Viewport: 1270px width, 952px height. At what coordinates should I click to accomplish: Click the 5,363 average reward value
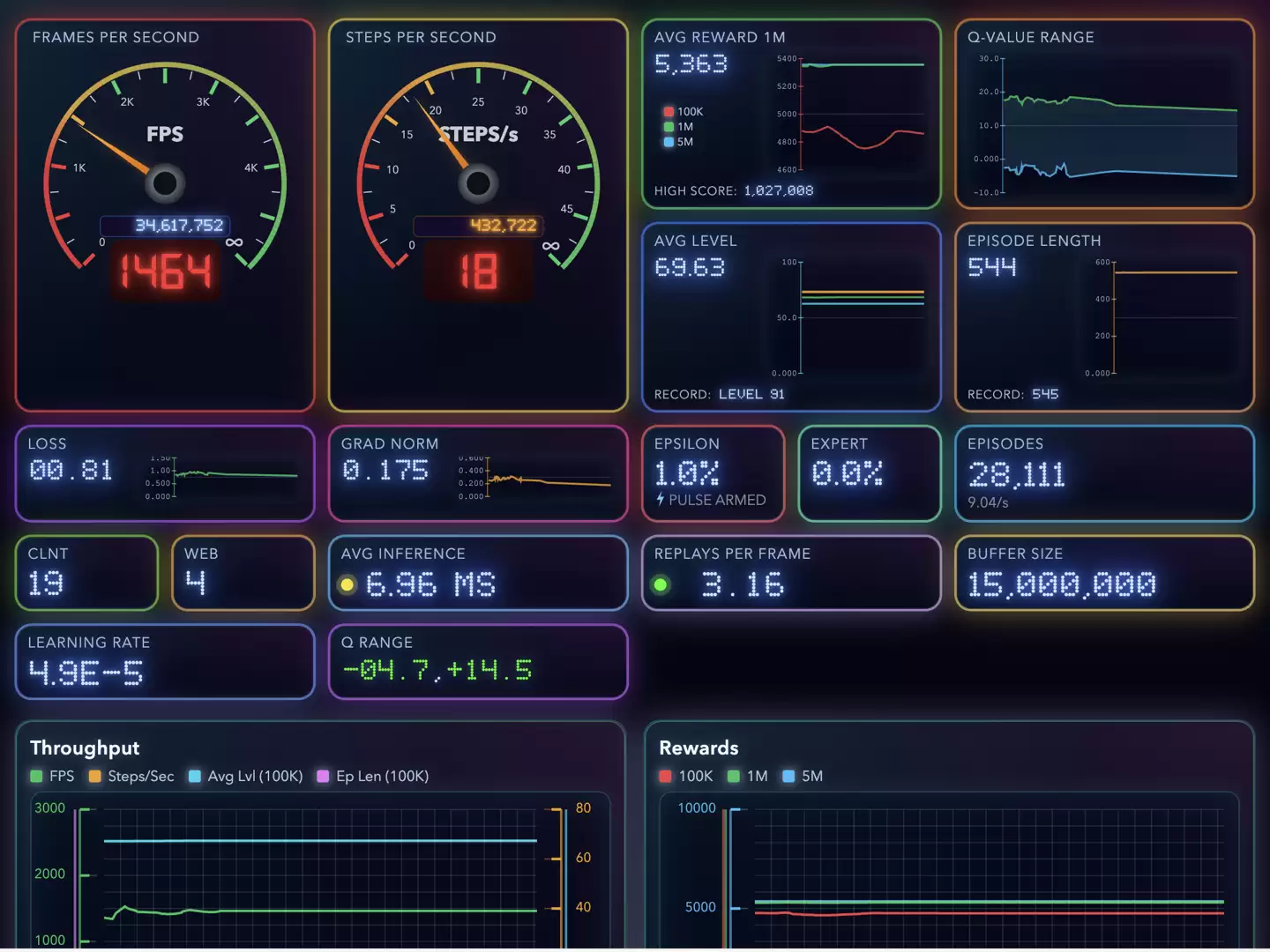tap(691, 63)
